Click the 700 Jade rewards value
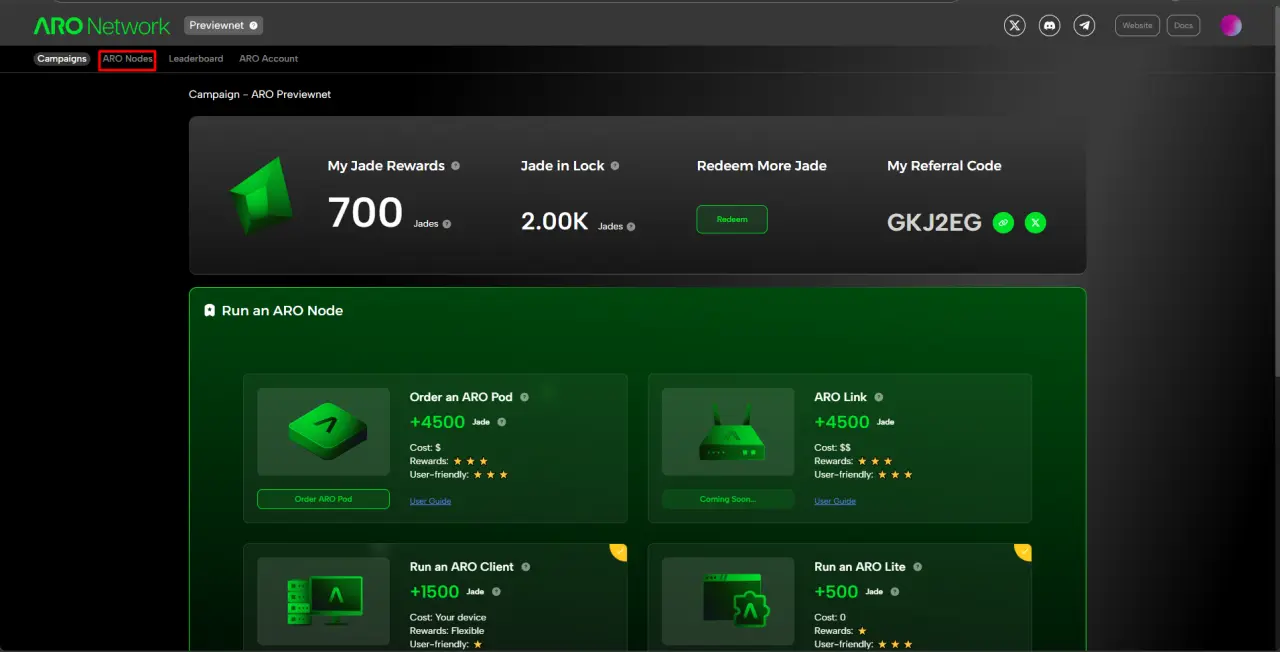 pyautogui.click(x=365, y=213)
